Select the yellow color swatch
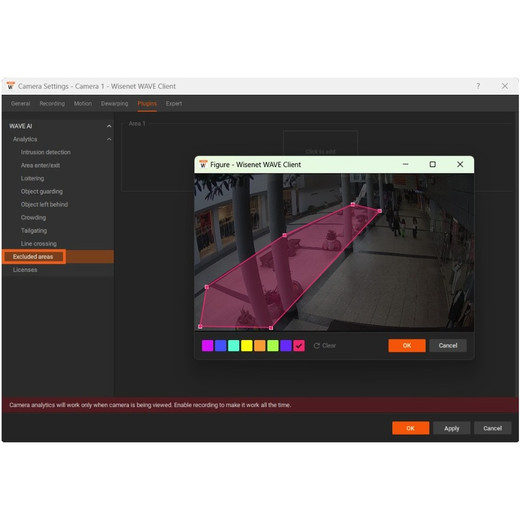Image resolution: width=520 pixels, height=520 pixels. pos(247,345)
